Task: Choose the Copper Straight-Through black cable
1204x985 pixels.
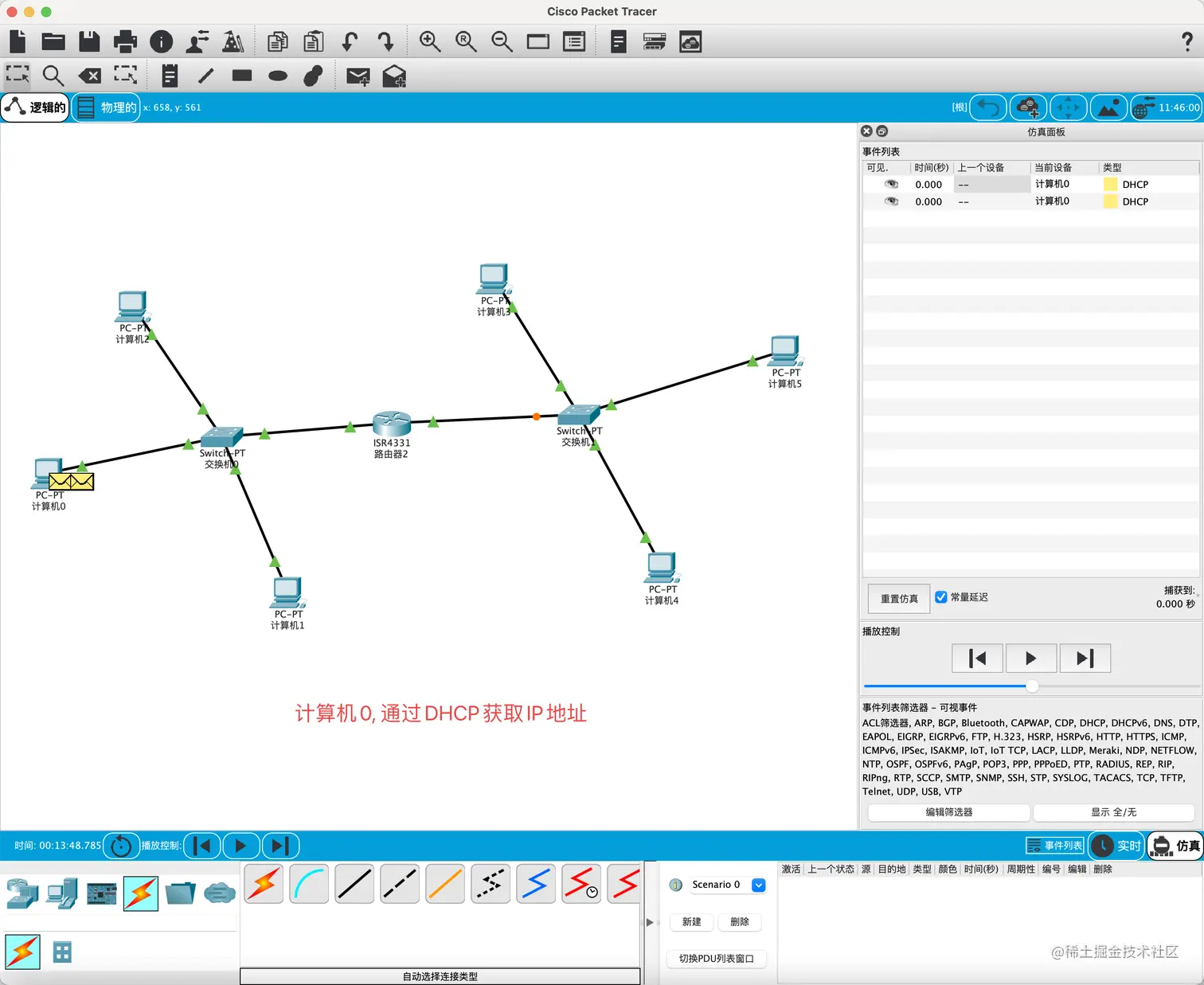Action: click(354, 885)
